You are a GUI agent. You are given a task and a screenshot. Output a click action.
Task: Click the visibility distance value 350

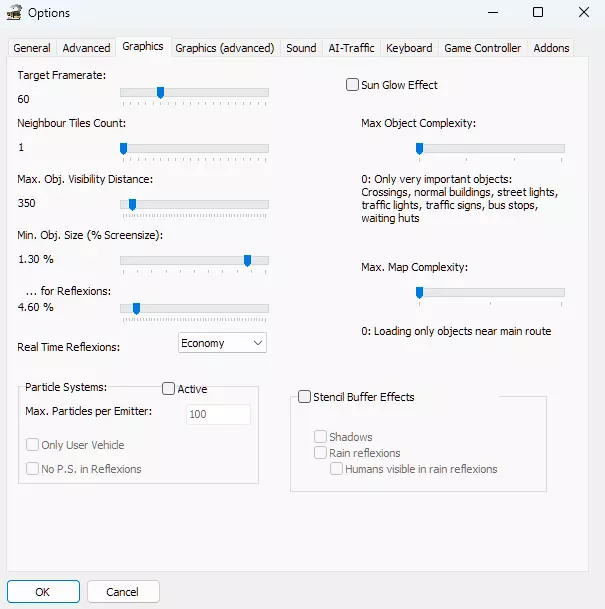pos(26,203)
